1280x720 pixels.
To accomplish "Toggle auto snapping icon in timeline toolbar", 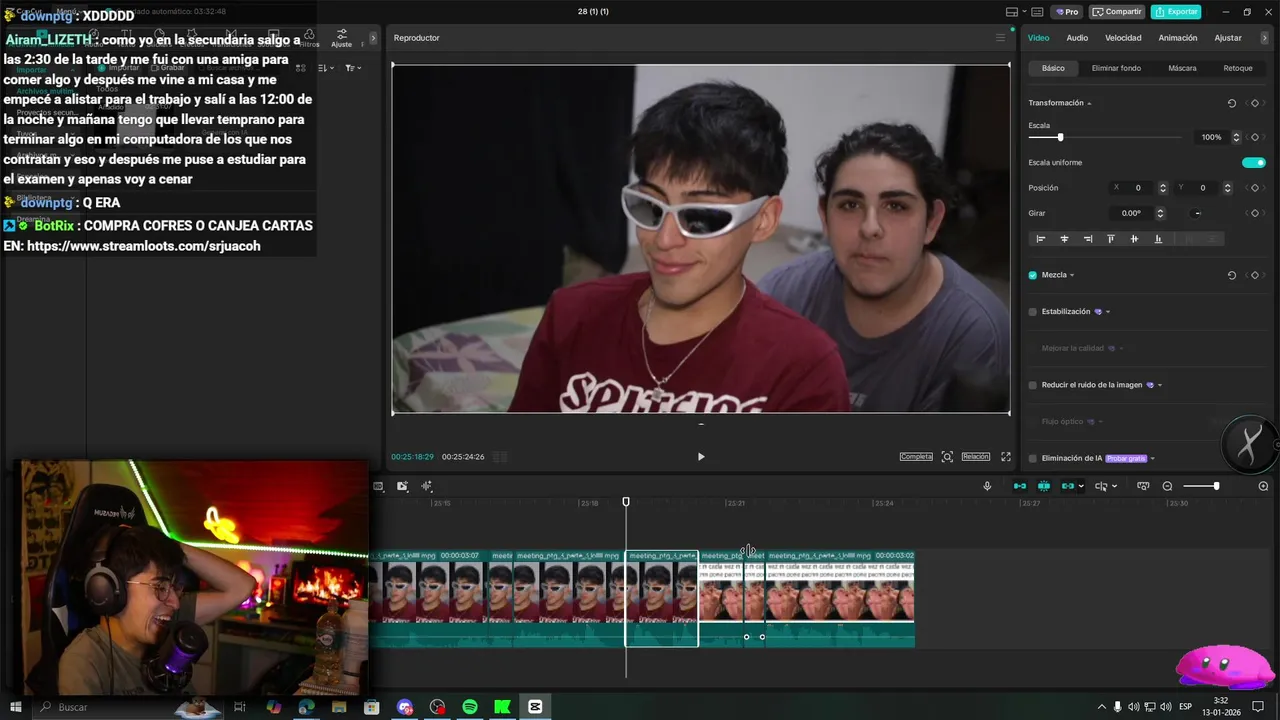I will (x=1044, y=486).
